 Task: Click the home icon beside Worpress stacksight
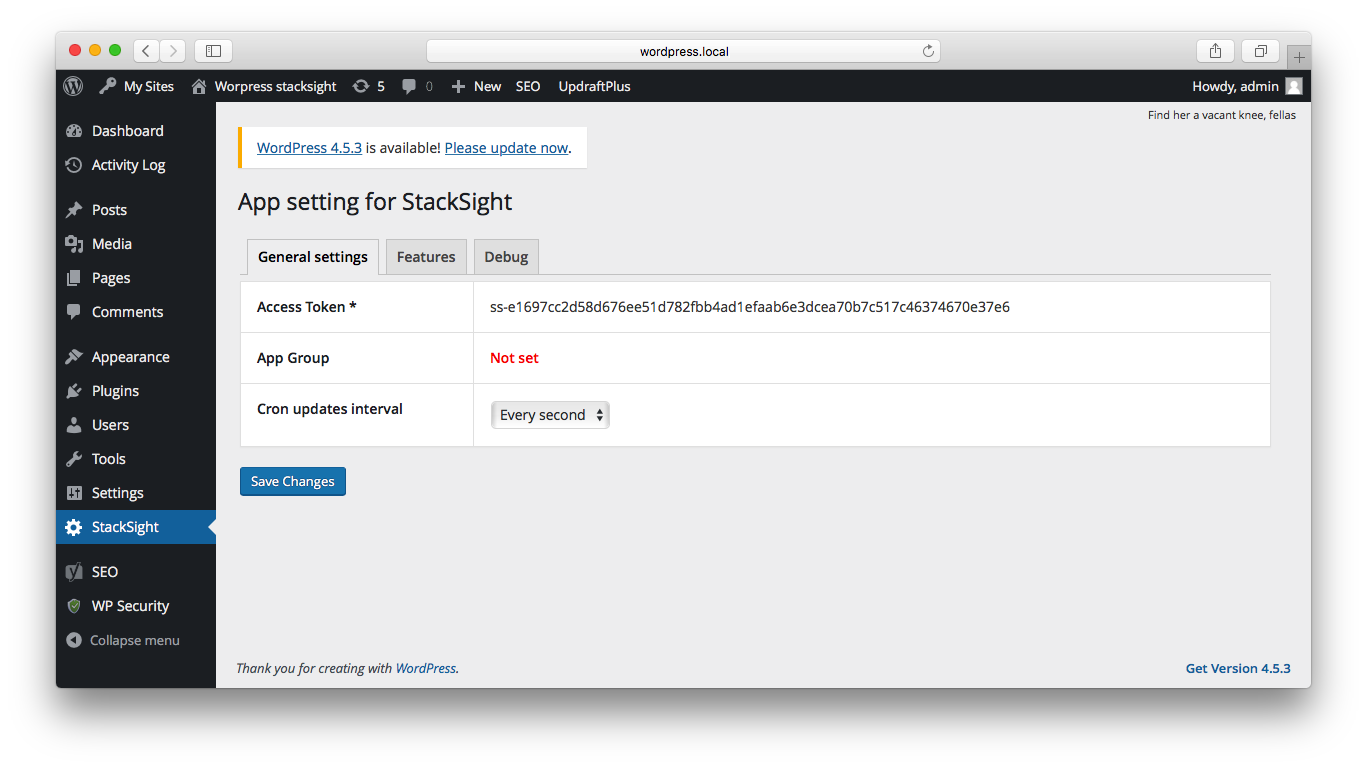[x=200, y=86]
